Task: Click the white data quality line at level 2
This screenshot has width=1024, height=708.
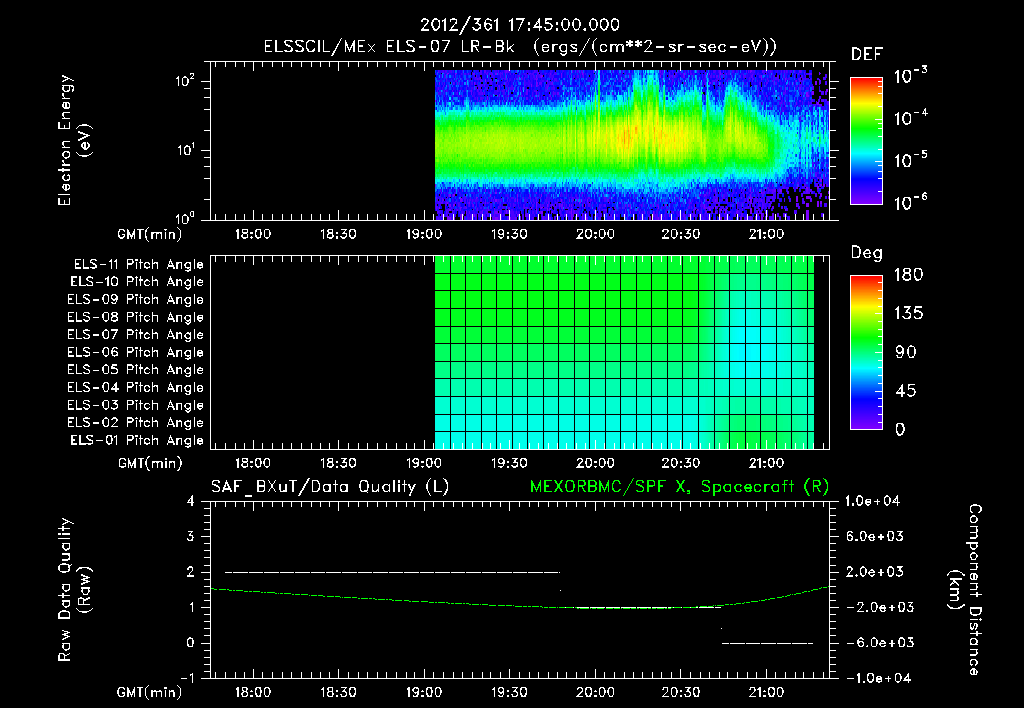Action: (392, 572)
